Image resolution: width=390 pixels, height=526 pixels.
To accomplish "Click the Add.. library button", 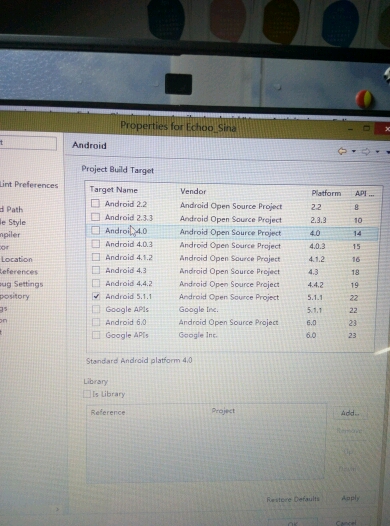I will (350, 413).
